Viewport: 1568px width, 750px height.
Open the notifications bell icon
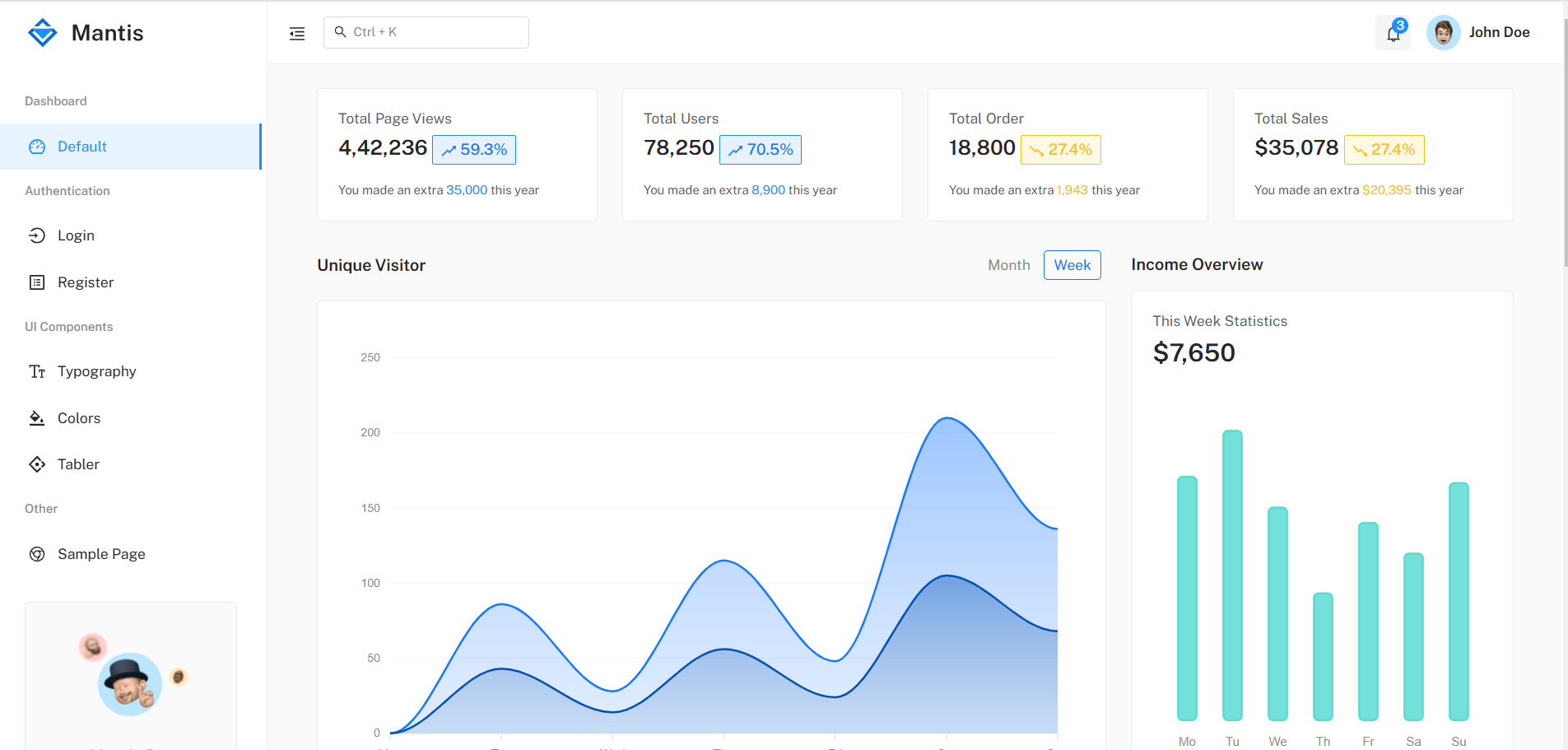tap(1393, 33)
